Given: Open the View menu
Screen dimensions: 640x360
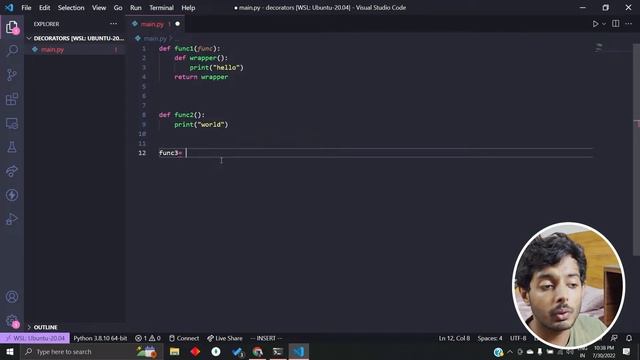Looking at the screenshot, I should click(99, 8).
